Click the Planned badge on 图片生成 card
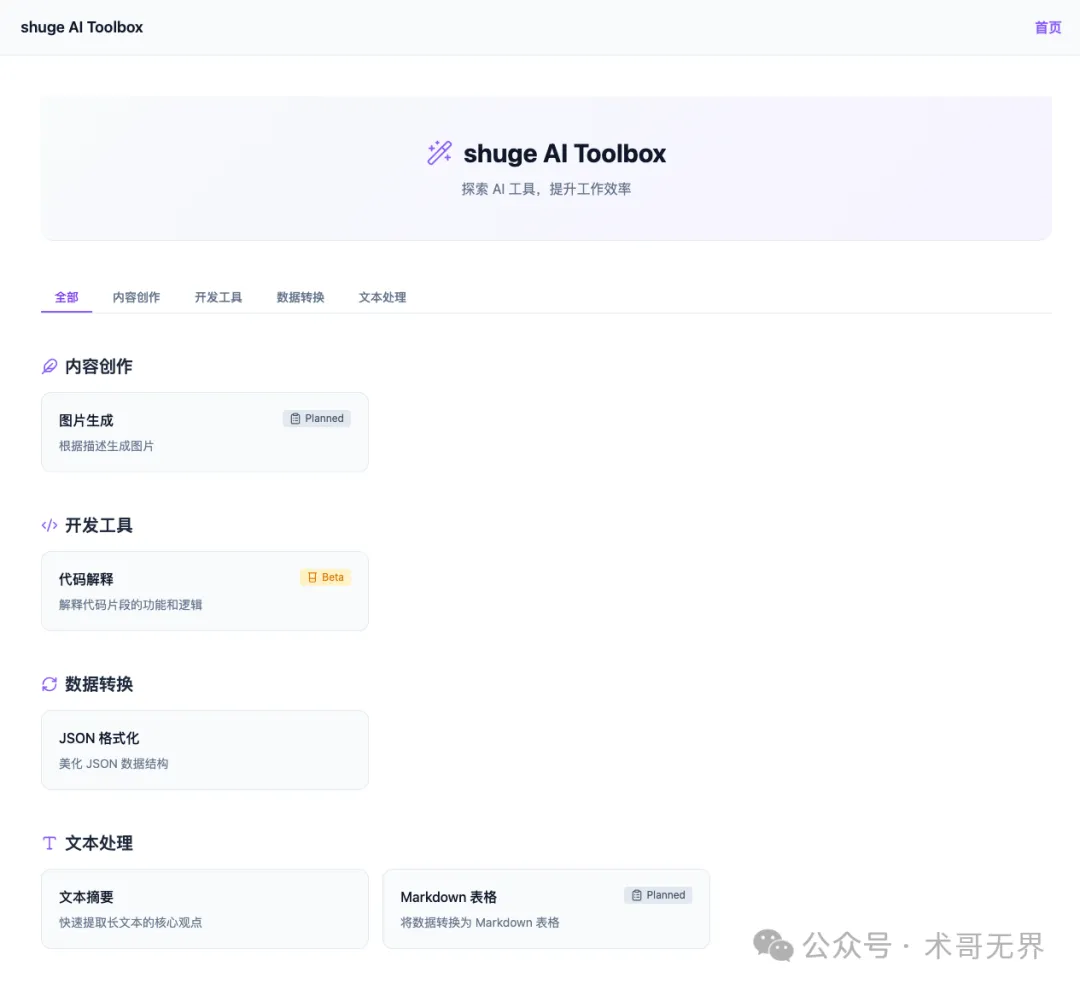The image size is (1080, 990). point(317,418)
